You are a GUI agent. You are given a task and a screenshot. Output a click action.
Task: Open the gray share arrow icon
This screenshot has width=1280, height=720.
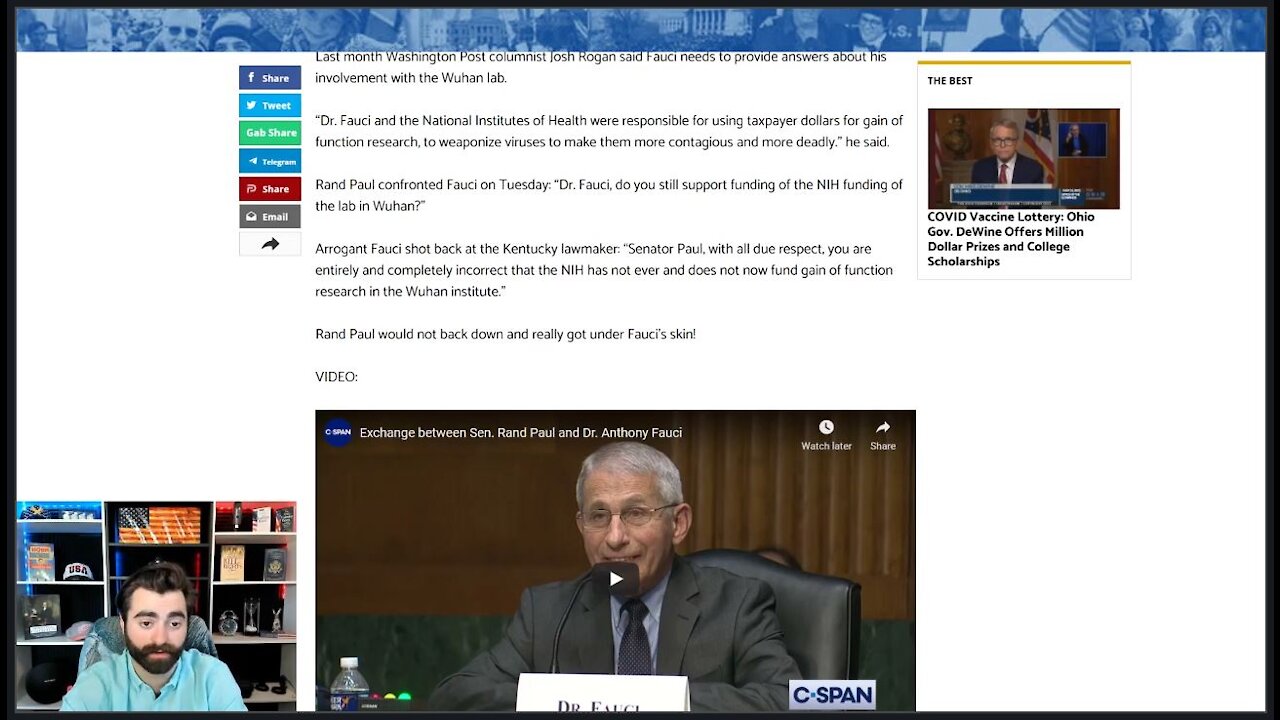pyautogui.click(x=270, y=244)
